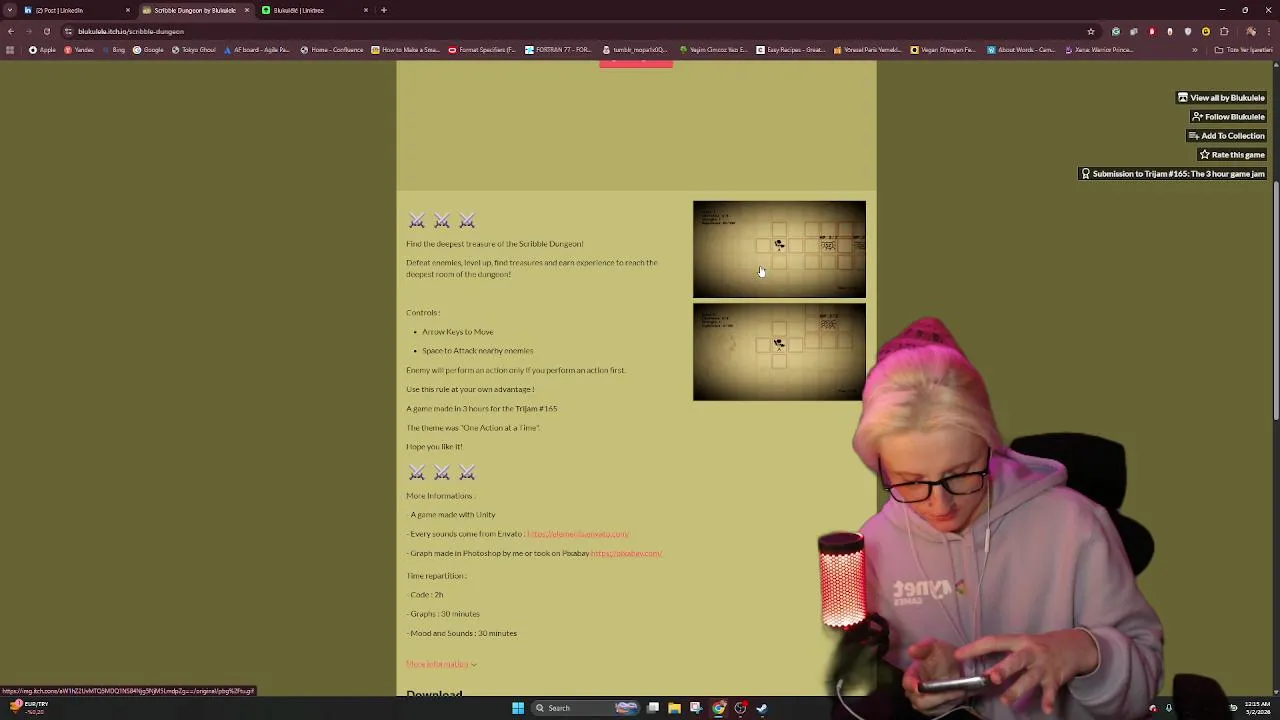
Task: Expand the More information section
Action: pyautogui.click(x=441, y=664)
